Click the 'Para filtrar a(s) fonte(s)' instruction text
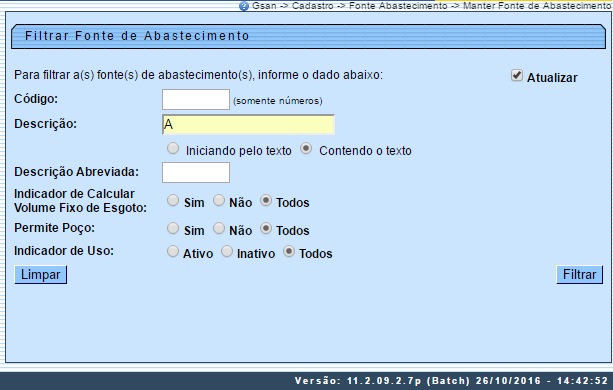The width and height of the screenshot is (613, 390). (x=199, y=75)
